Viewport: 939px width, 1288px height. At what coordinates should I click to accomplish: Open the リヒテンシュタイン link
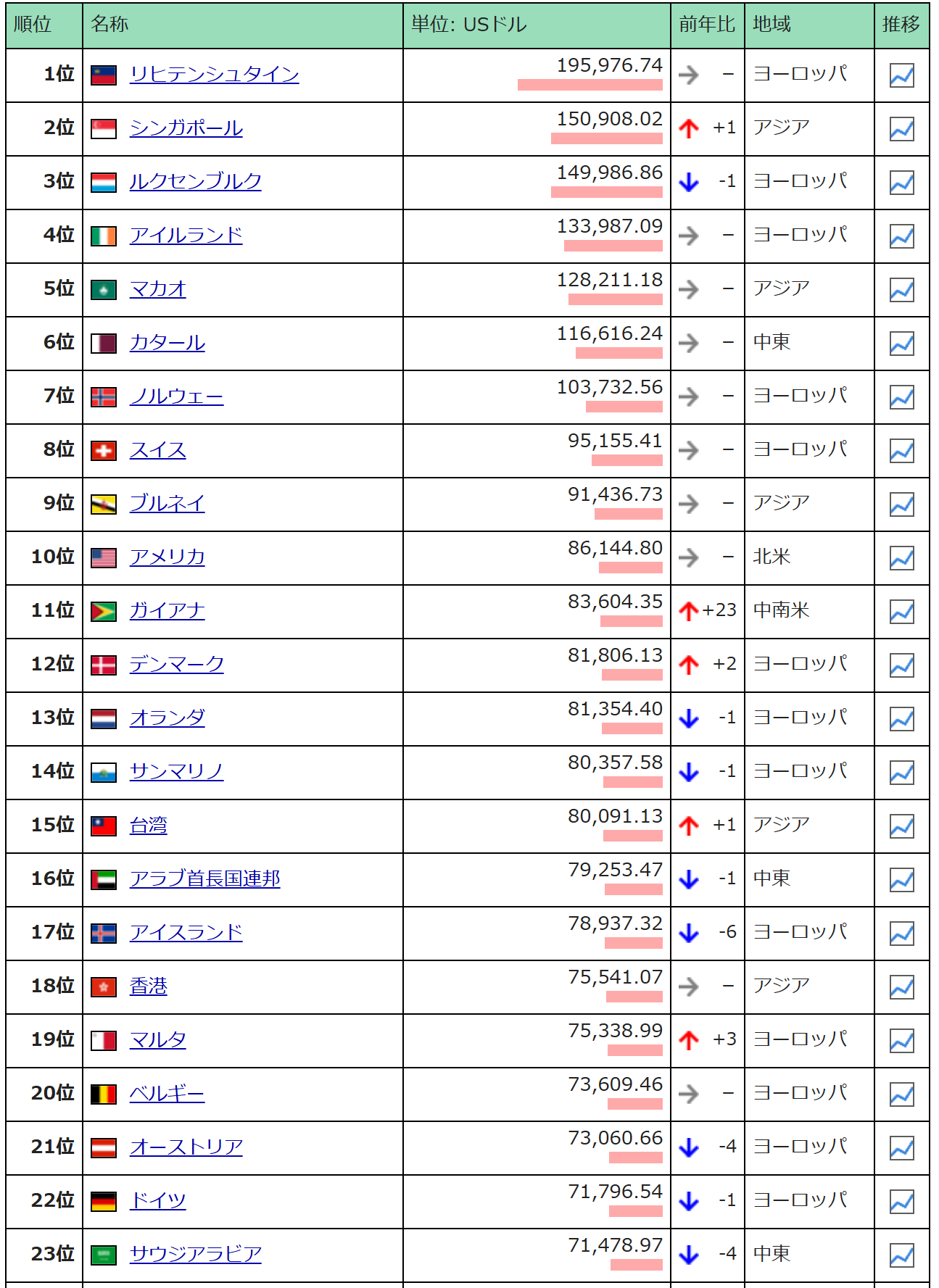coord(214,75)
